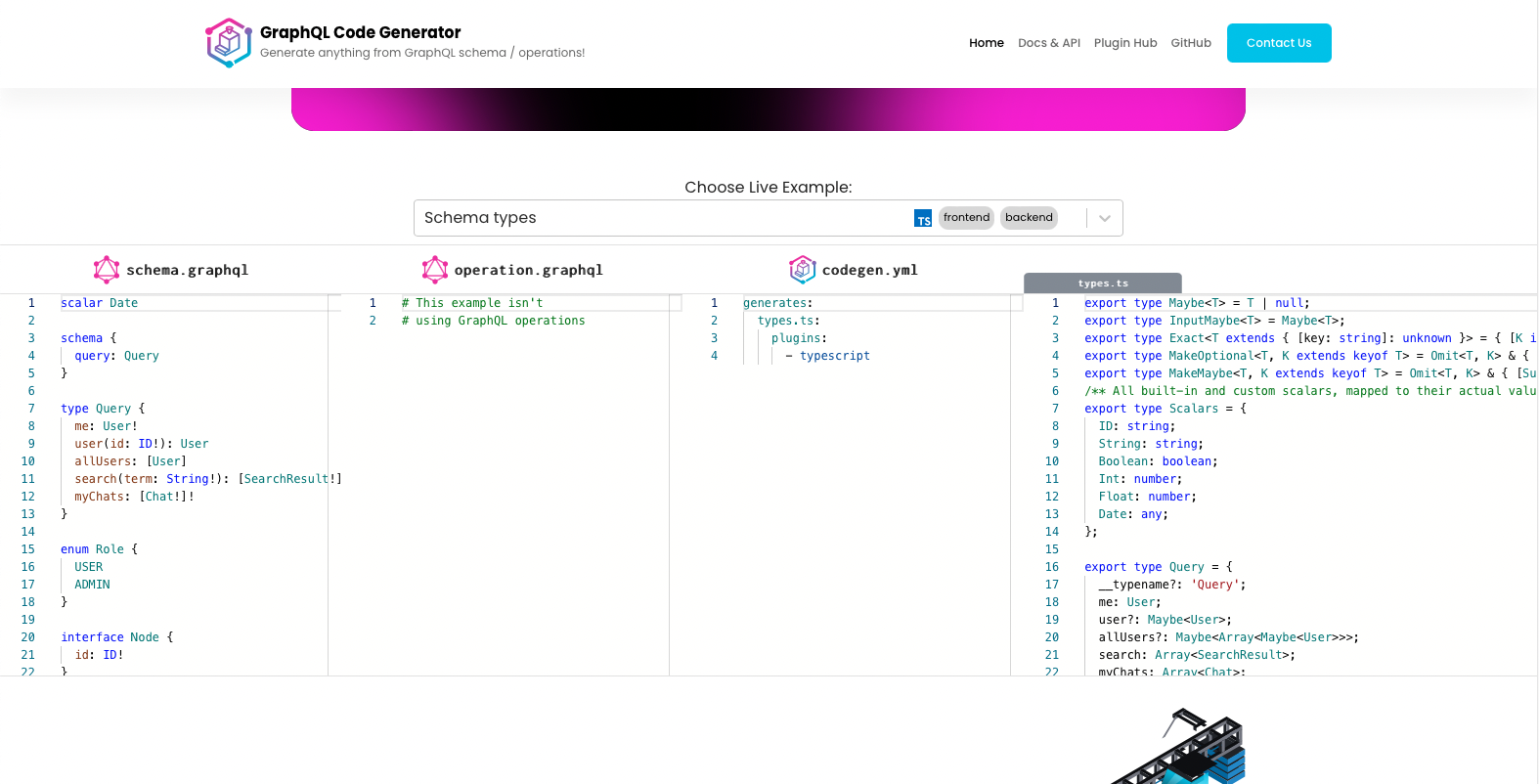Click the Contact Us button
Viewport: 1539px width, 784px height.
click(x=1279, y=43)
